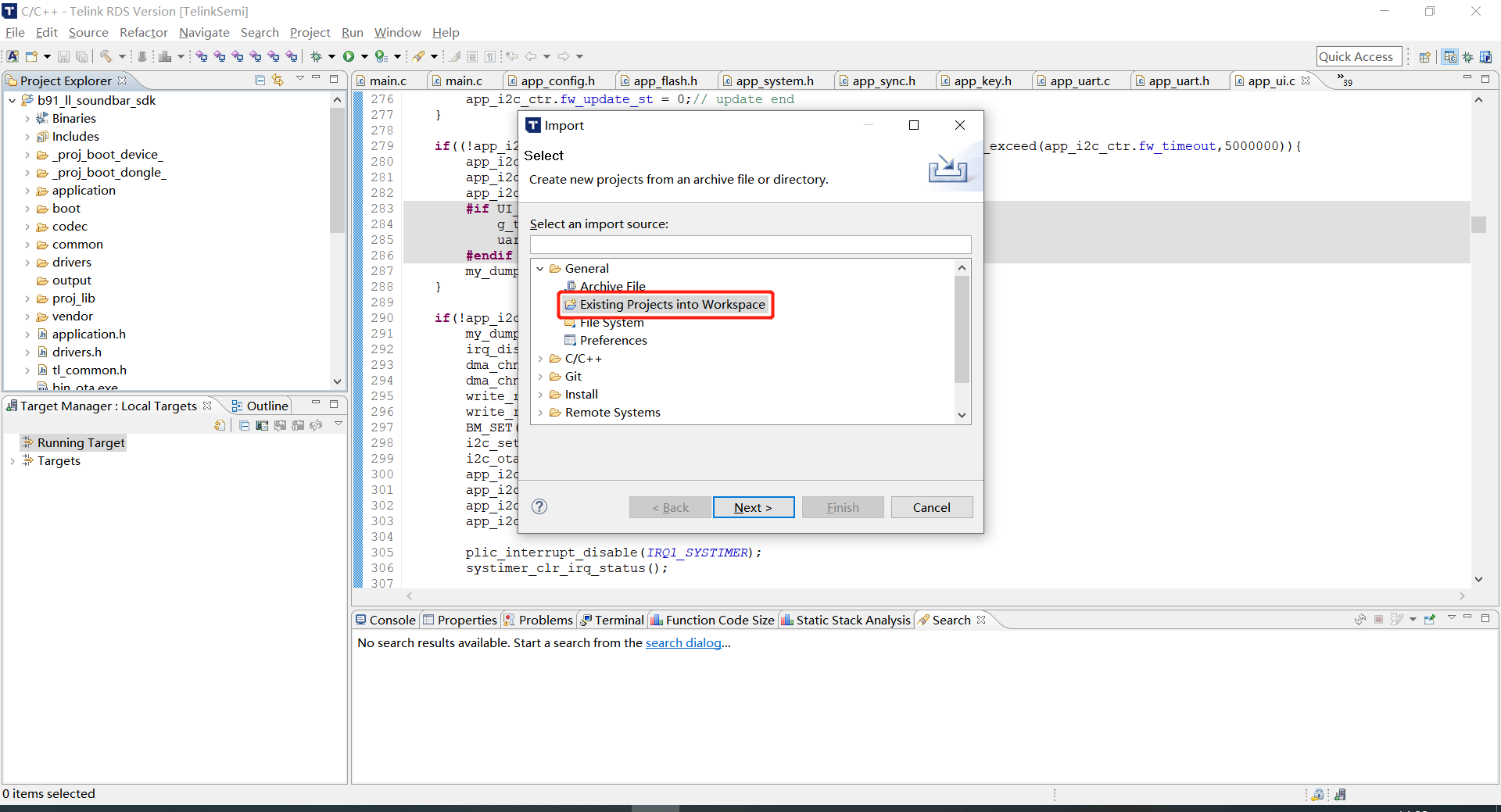Open the Run configurations dropdown arrow
Viewport: 1501px width, 812px height.
[x=364, y=55]
